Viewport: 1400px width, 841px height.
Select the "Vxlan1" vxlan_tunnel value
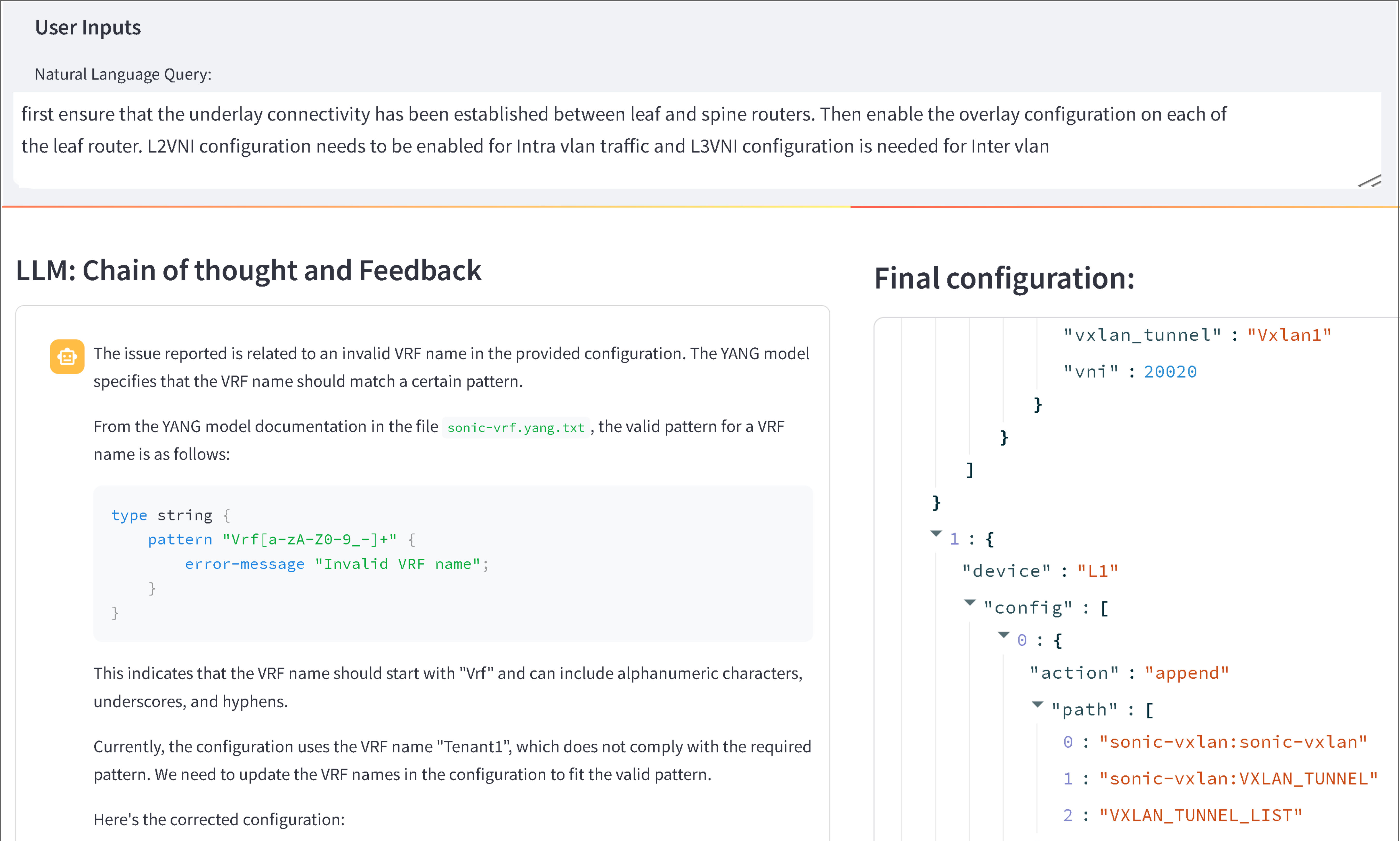point(1289,335)
